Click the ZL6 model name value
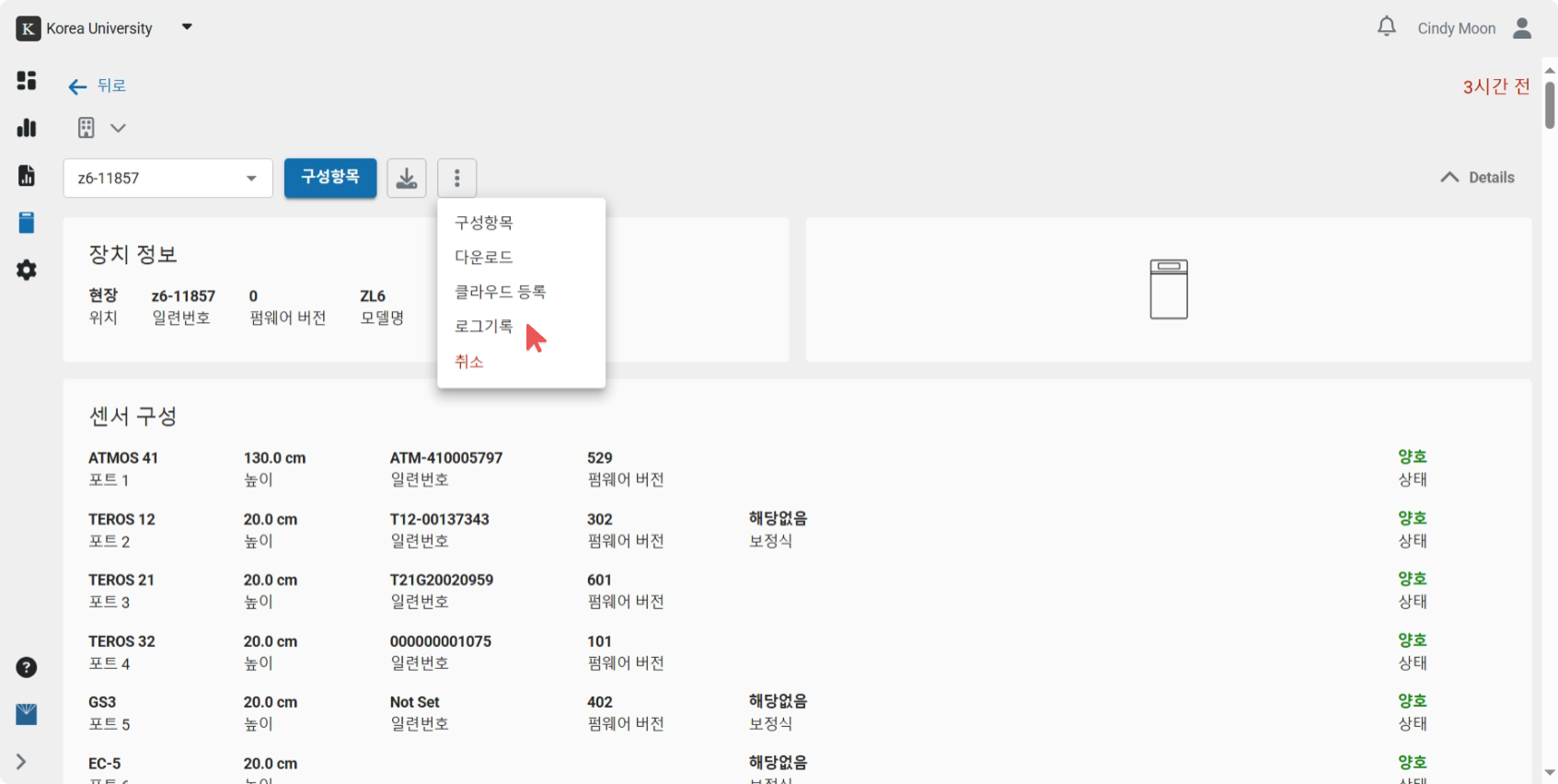This screenshot has height=784, width=1558. (x=373, y=296)
